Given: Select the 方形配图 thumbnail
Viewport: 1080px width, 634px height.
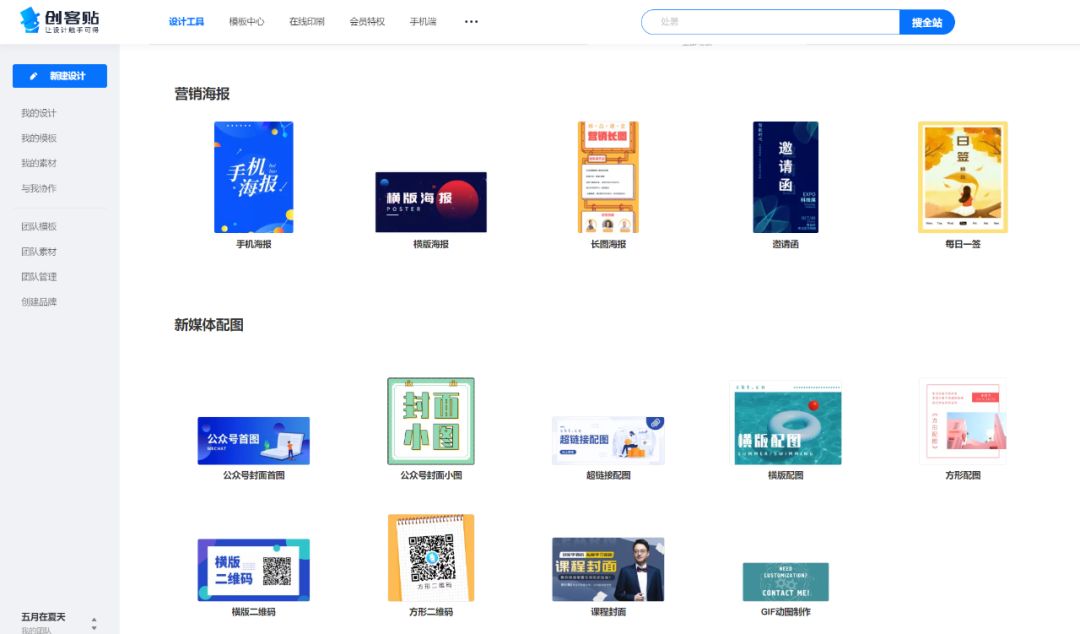Looking at the screenshot, I should (963, 422).
